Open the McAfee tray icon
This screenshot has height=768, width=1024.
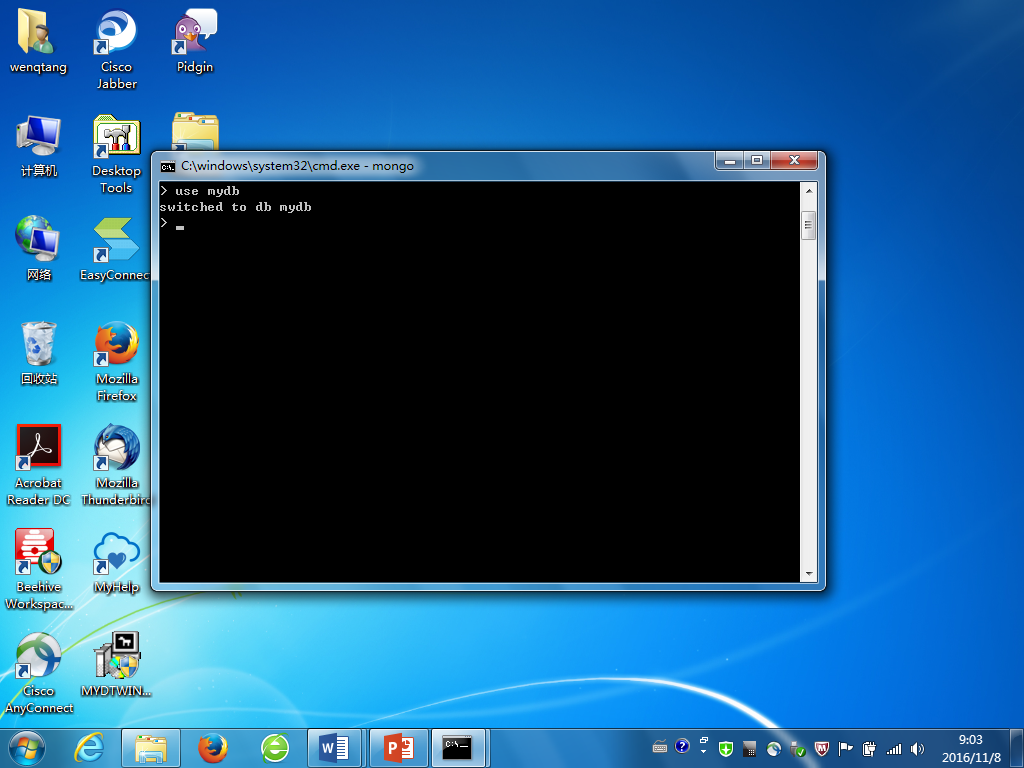(822, 749)
